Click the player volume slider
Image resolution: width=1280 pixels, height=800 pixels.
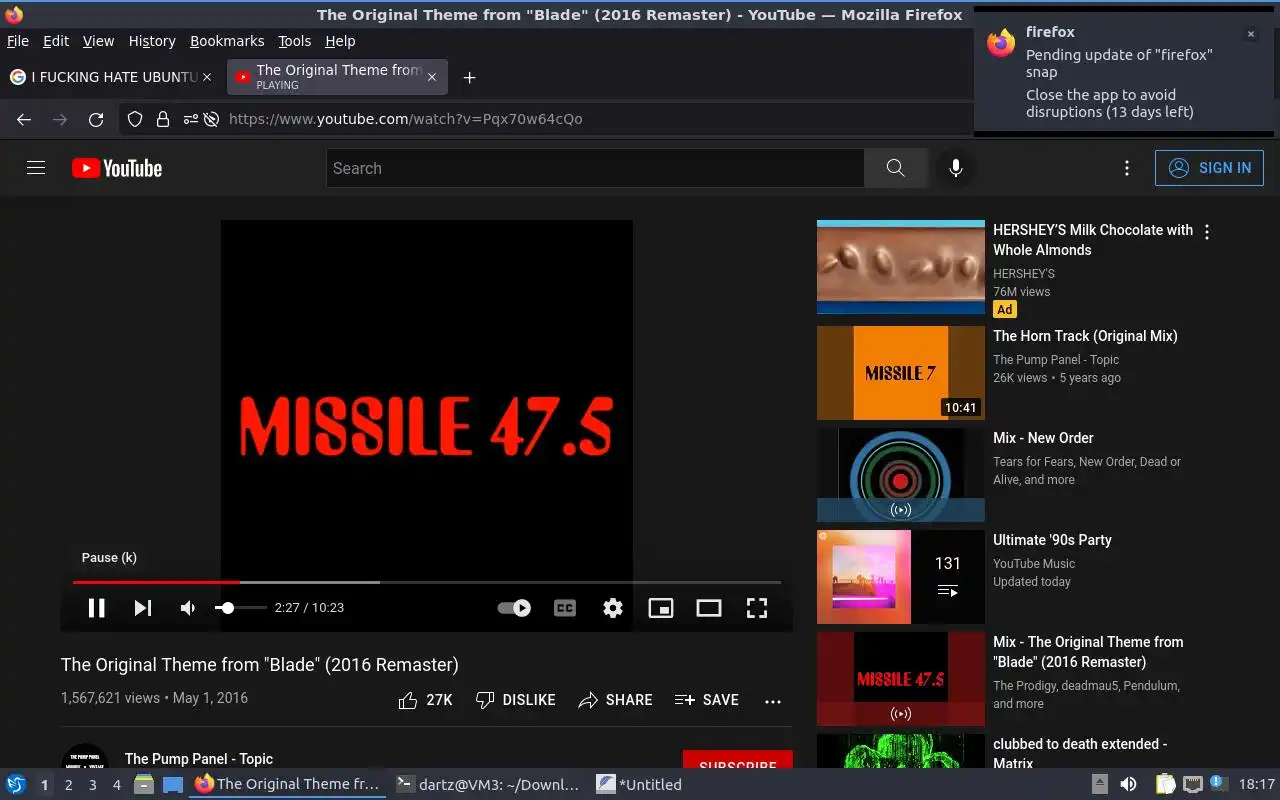(x=241, y=607)
